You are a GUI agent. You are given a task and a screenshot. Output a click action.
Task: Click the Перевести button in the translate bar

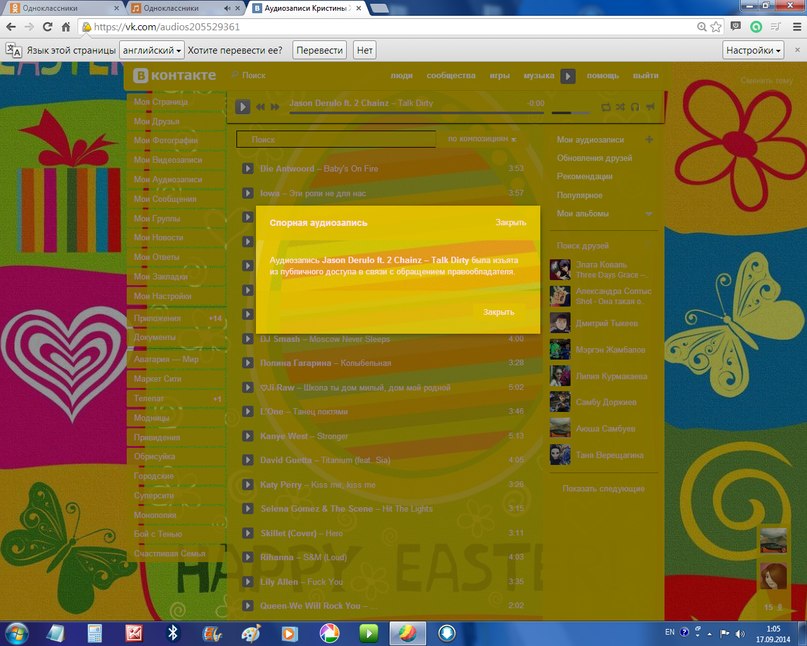point(320,50)
